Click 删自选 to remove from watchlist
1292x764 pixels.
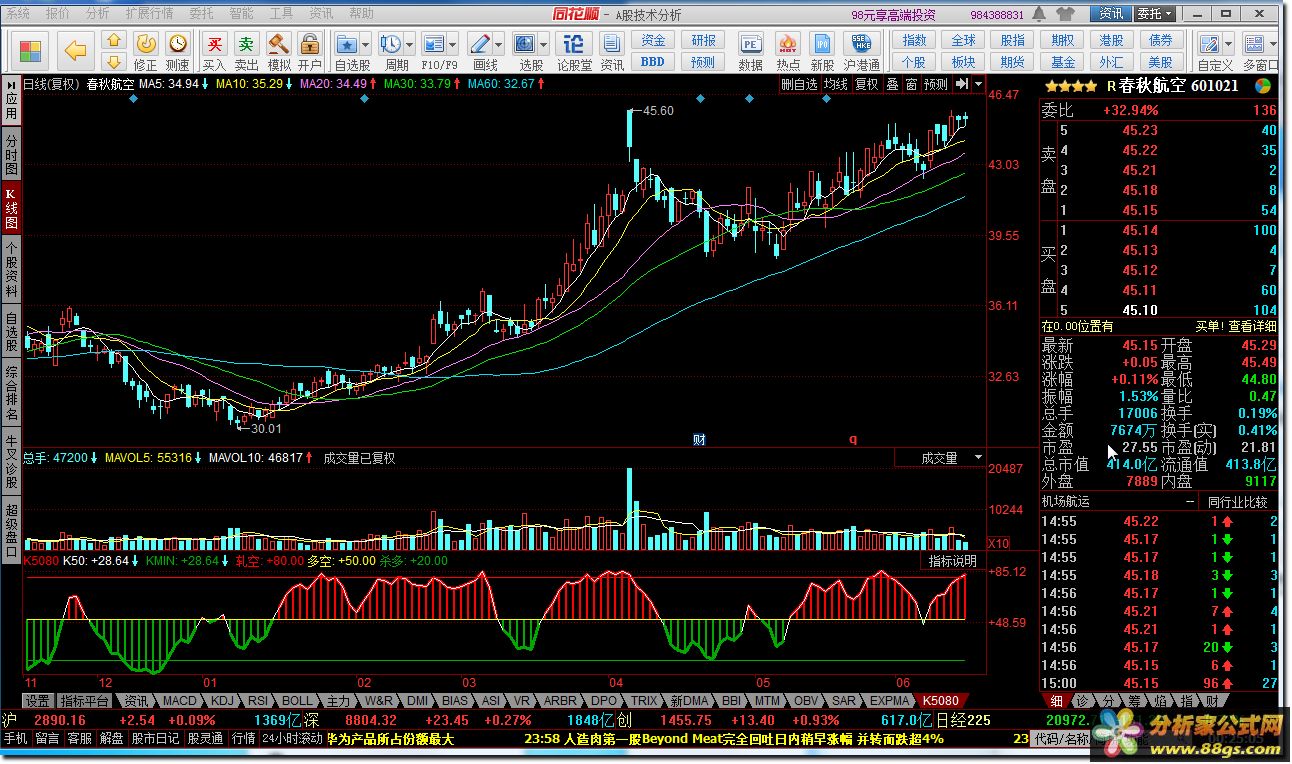(799, 85)
